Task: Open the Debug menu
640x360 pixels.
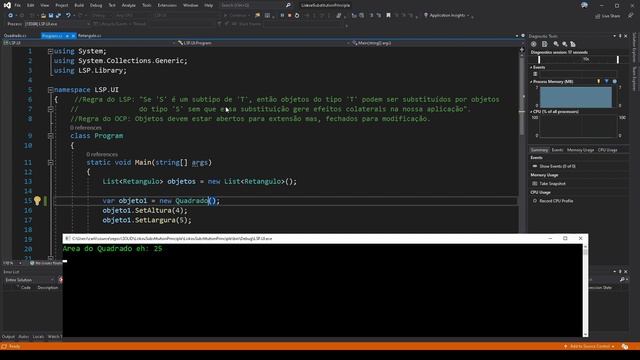Action: 96,5
